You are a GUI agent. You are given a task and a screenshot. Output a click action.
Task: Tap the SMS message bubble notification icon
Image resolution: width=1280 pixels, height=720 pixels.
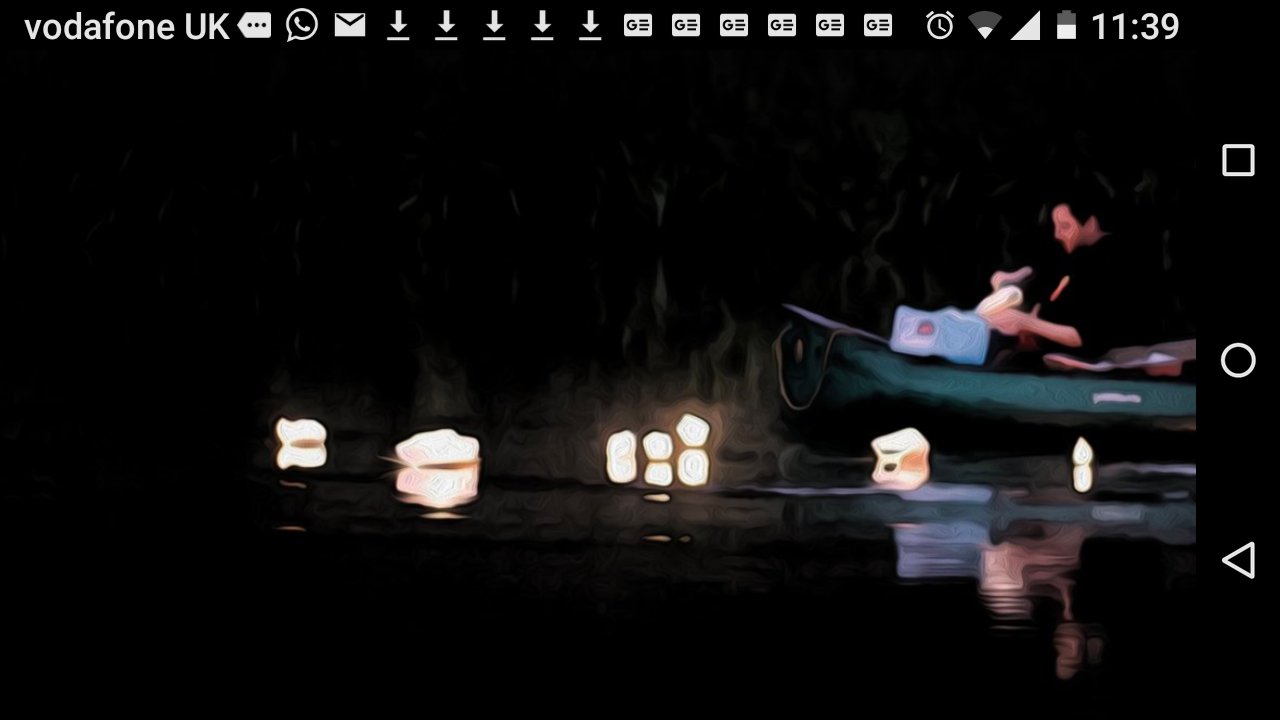click(254, 26)
